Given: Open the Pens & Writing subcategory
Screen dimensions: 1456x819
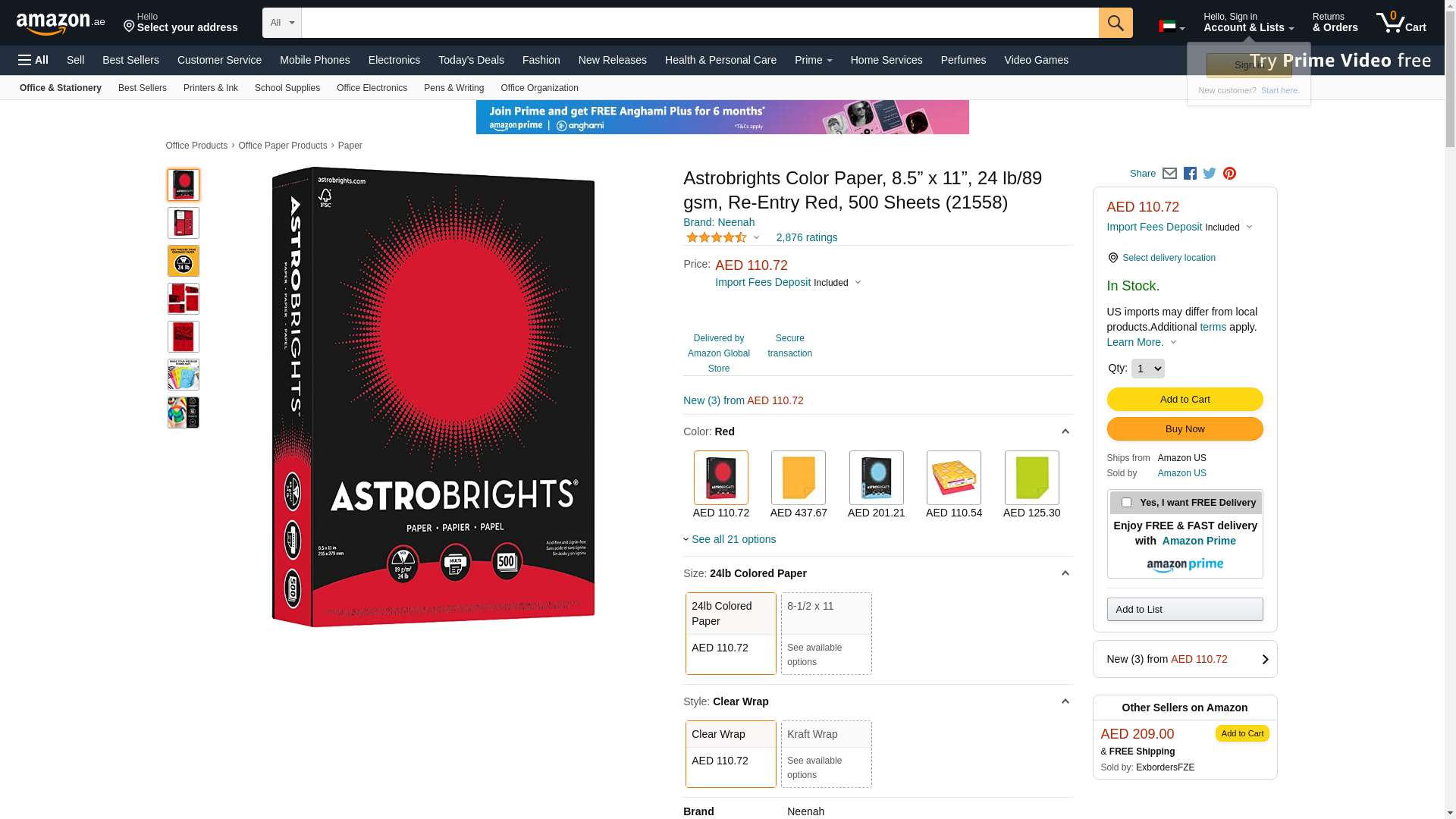Looking at the screenshot, I should point(453,88).
